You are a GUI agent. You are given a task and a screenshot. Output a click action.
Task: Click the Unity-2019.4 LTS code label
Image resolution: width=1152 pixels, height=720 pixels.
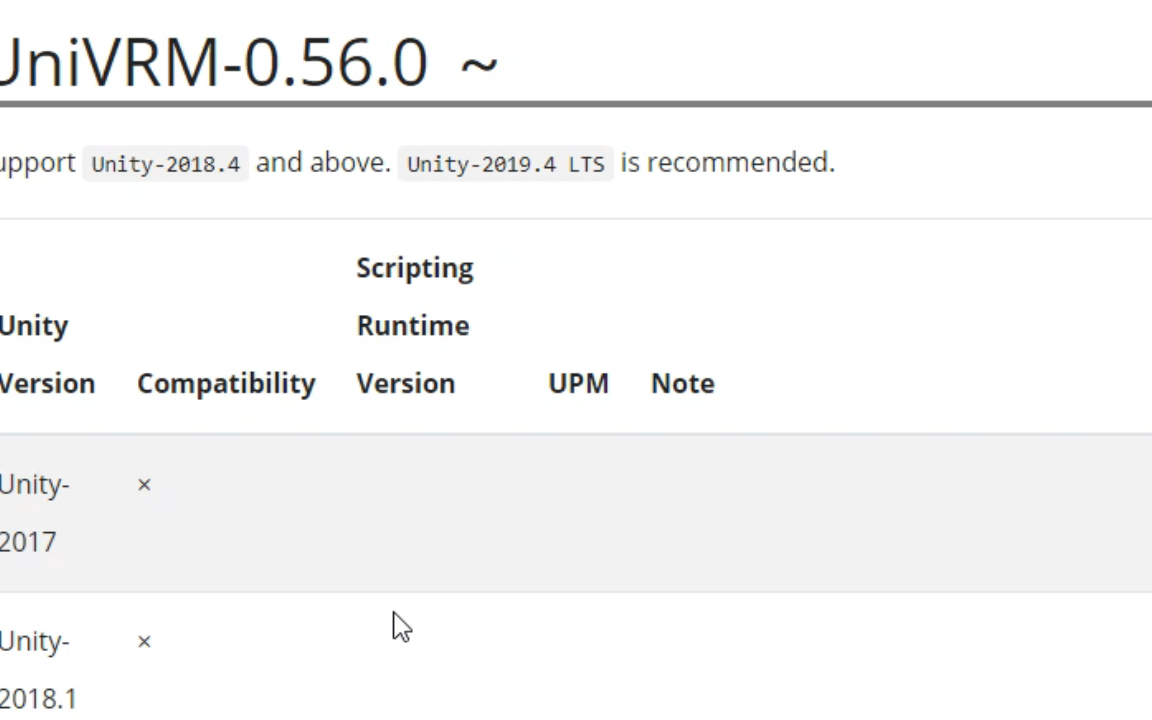tap(505, 164)
